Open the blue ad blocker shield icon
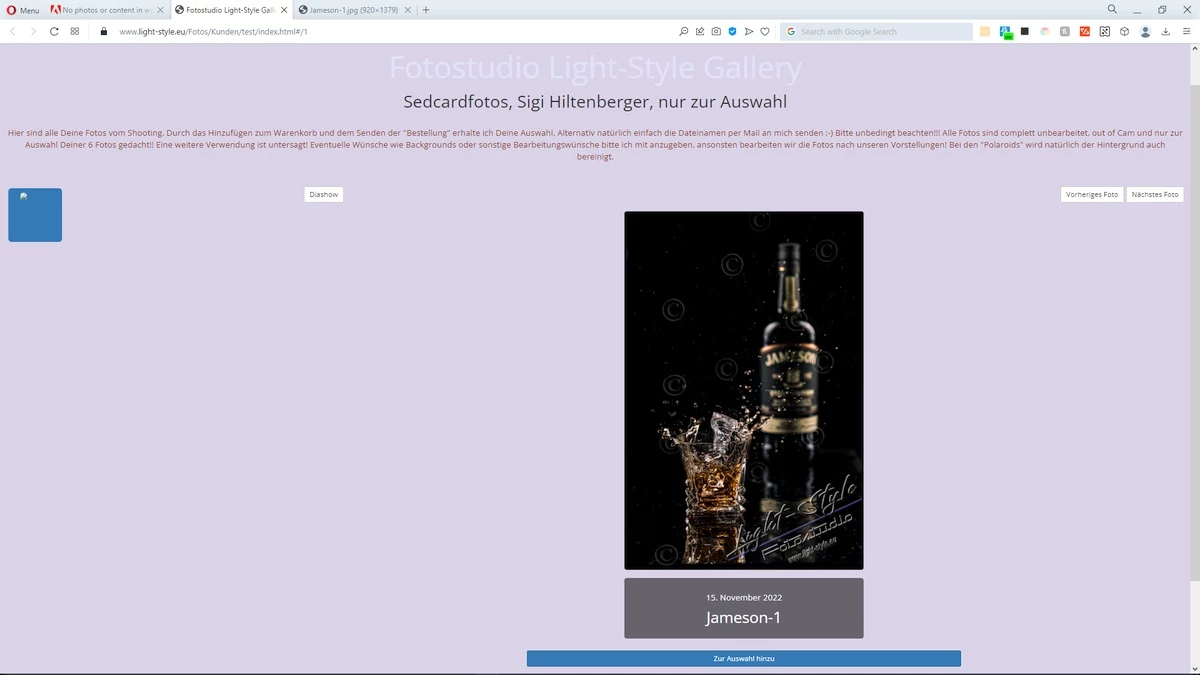The image size is (1200, 675). [732, 31]
